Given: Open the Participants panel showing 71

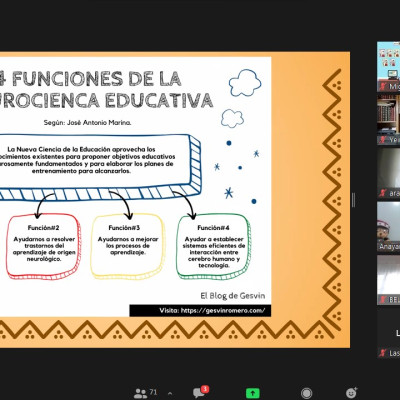Looking at the screenshot, I should [145, 393].
